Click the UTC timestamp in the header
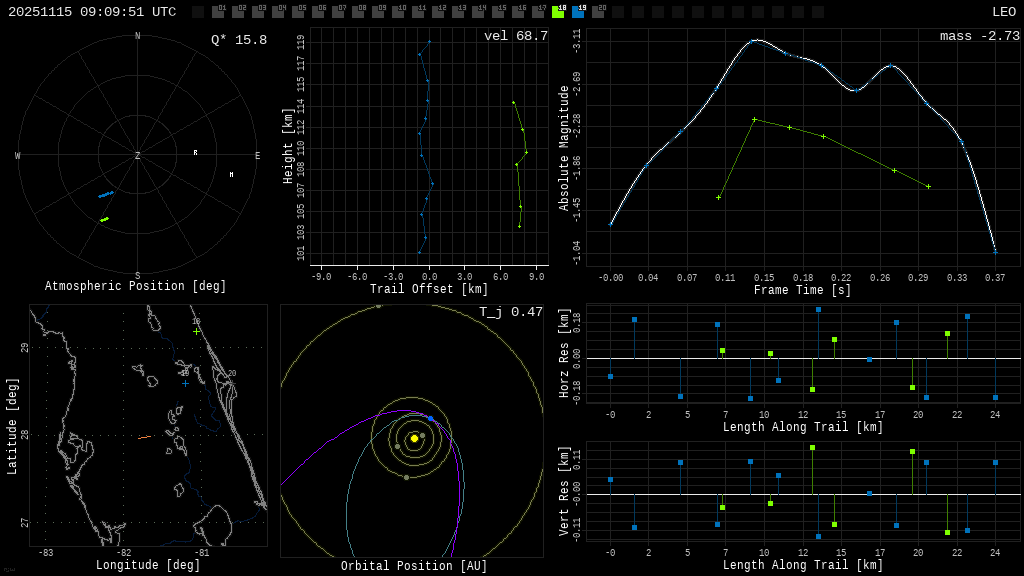 92,12
